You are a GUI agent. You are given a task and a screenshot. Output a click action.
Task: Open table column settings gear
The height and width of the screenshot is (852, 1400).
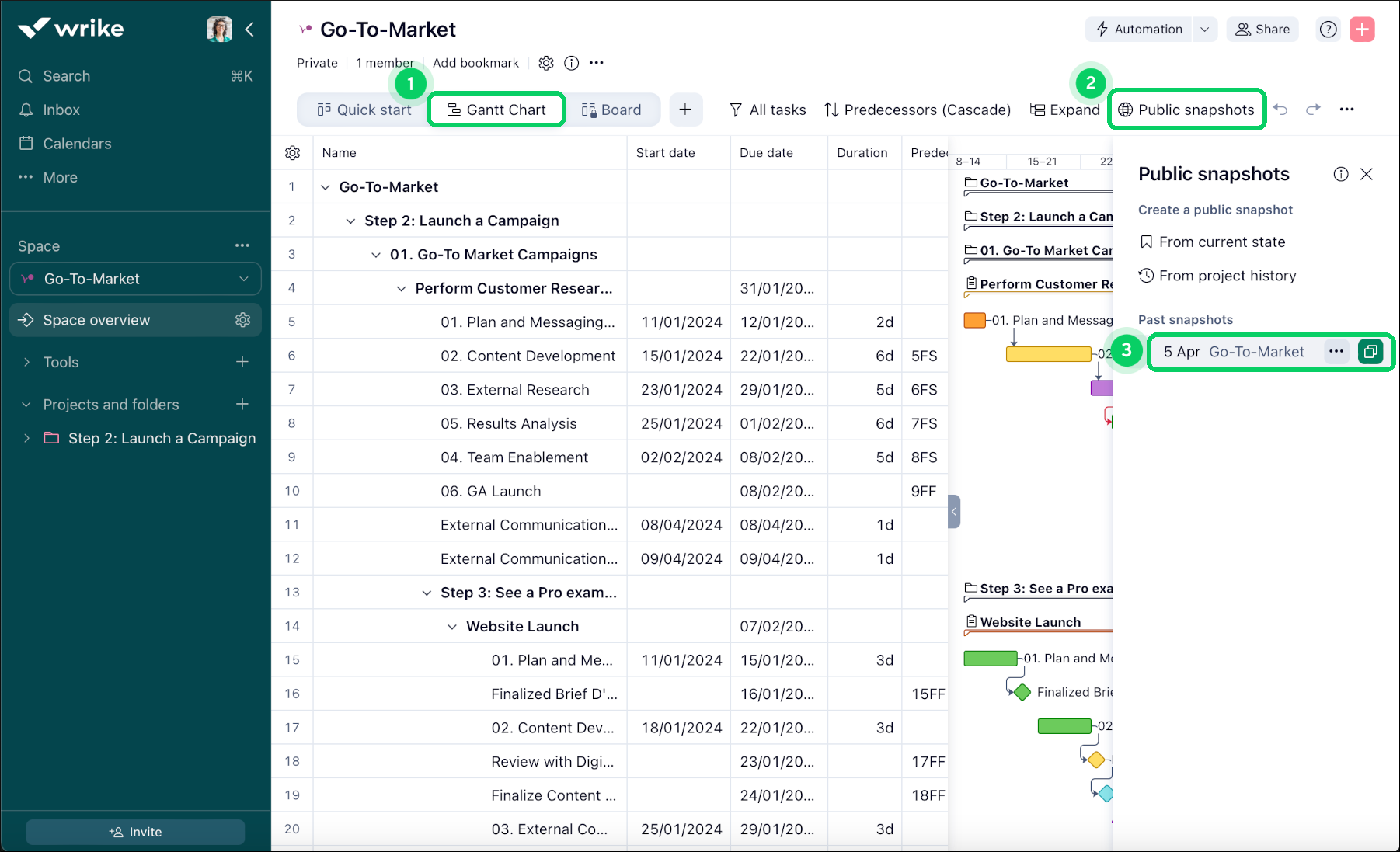point(293,153)
